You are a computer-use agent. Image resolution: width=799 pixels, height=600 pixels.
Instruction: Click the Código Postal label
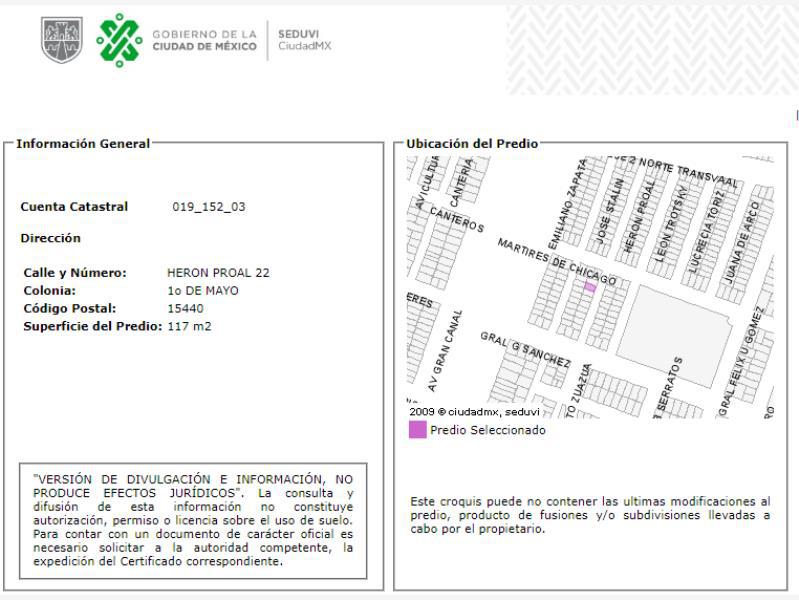[x=70, y=308]
